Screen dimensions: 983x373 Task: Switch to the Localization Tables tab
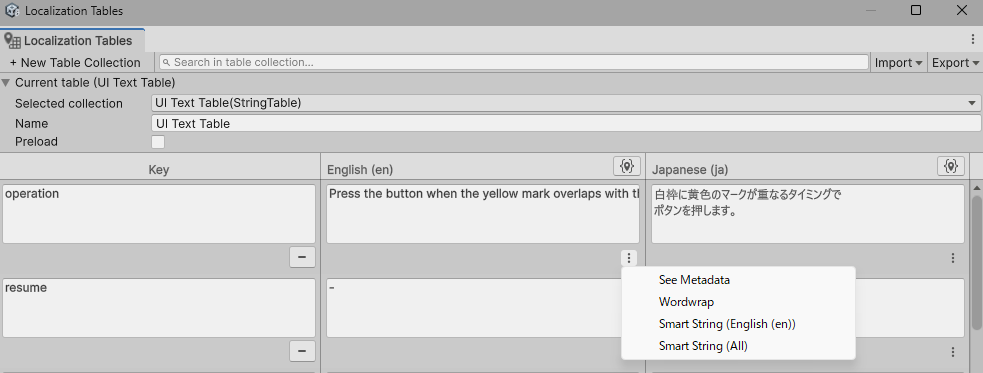click(72, 41)
